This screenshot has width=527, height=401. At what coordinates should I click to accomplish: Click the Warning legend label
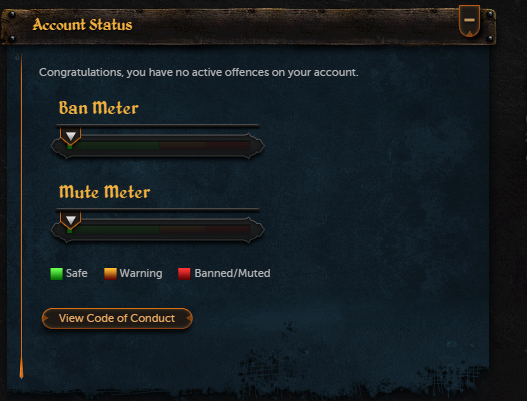[x=141, y=274]
